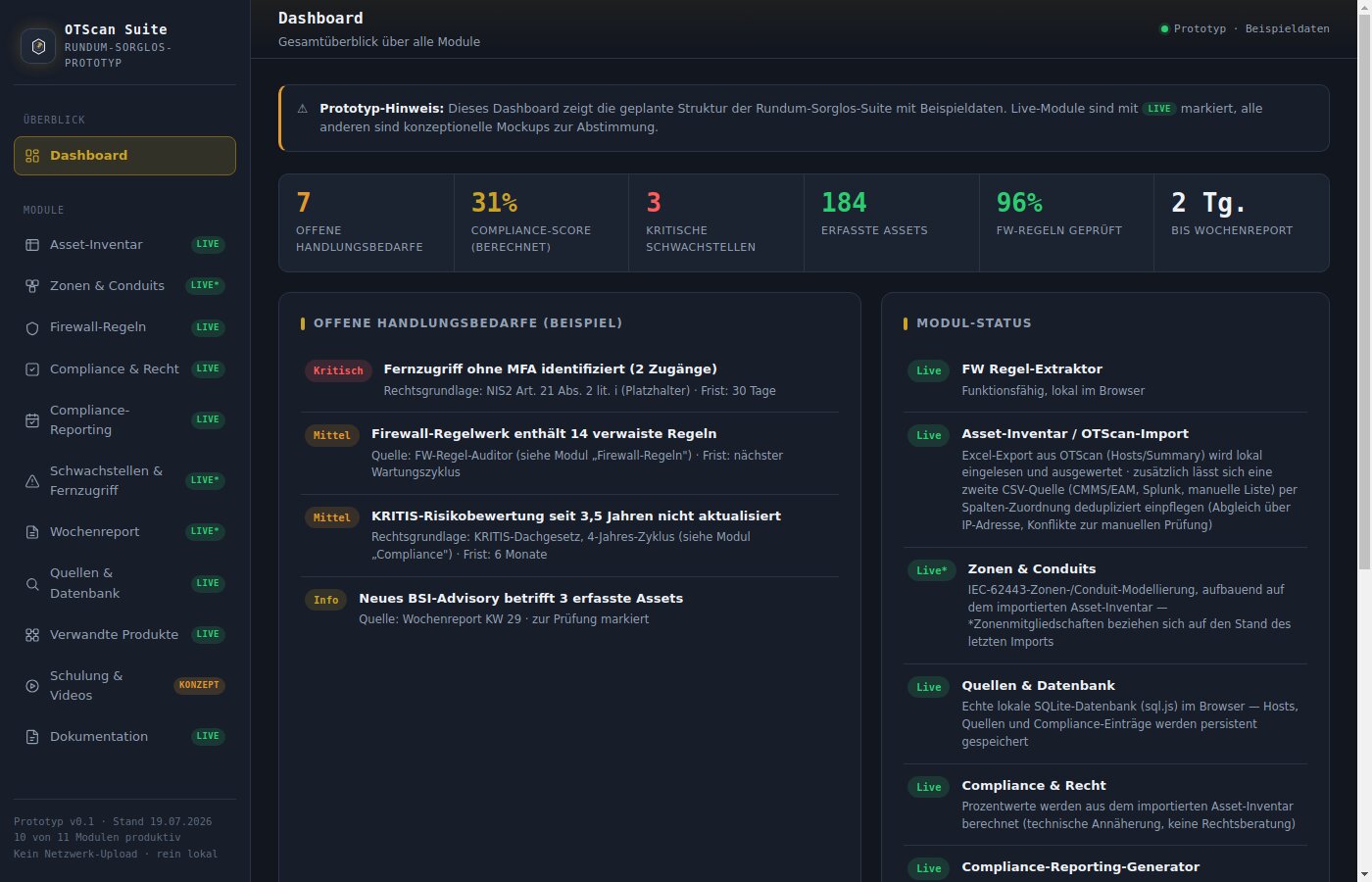Click the scrollbar down arrow
Viewport: 1372px width, 882px height.
pos(1364,874)
